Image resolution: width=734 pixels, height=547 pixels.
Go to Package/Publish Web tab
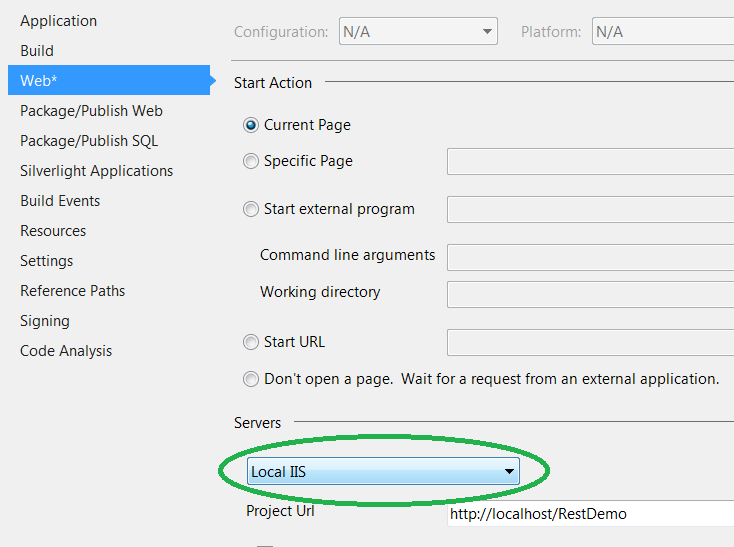point(91,111)
